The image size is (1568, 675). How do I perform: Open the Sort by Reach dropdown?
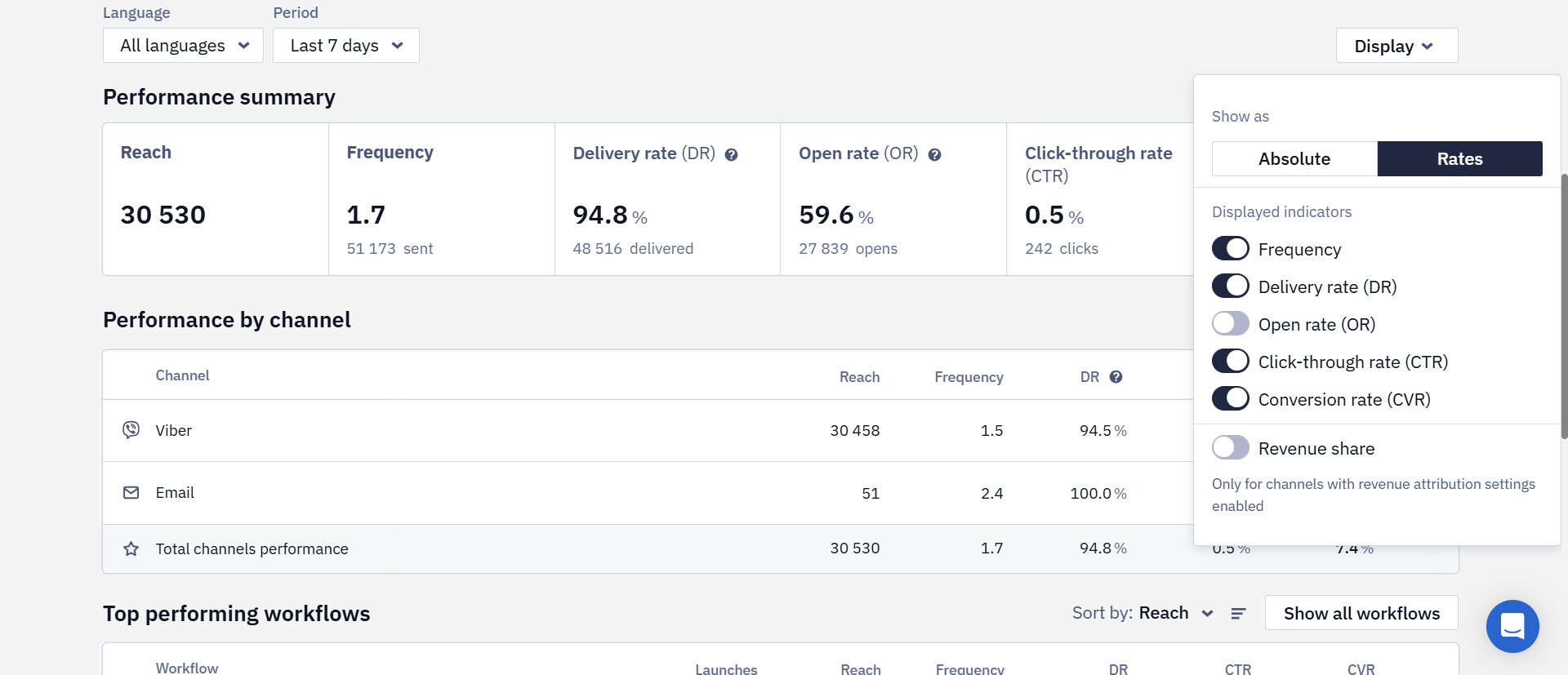pos(1176,613)
